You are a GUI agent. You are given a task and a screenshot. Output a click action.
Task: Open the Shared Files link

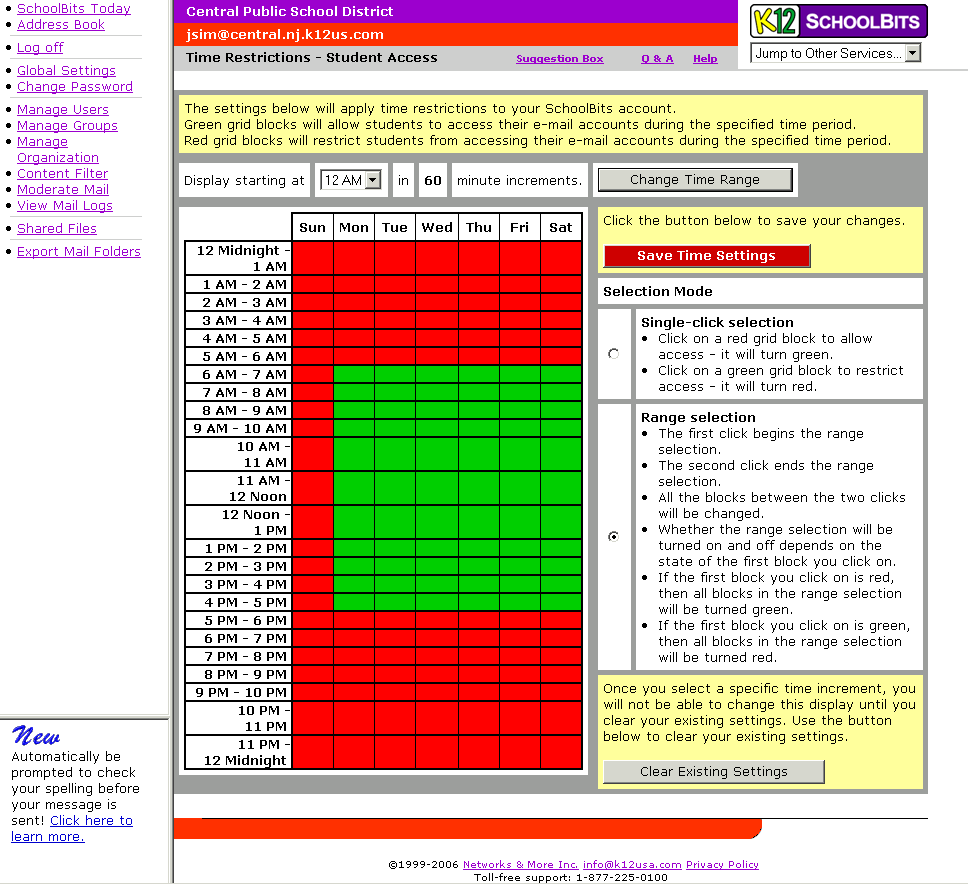click(x=57, y=228)
